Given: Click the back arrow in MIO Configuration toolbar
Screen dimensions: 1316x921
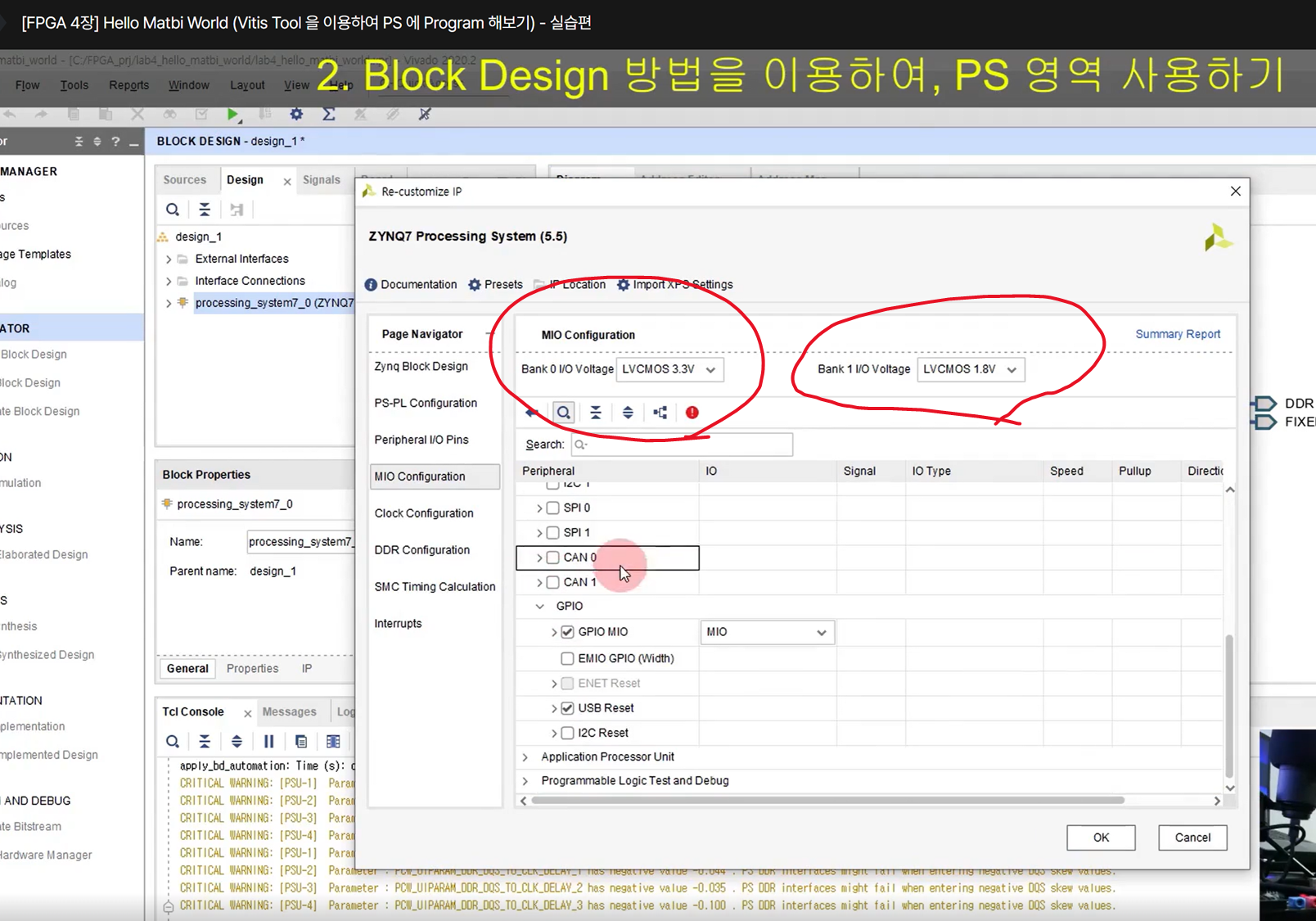Looking at the screenshot, I should coord(532,413).
